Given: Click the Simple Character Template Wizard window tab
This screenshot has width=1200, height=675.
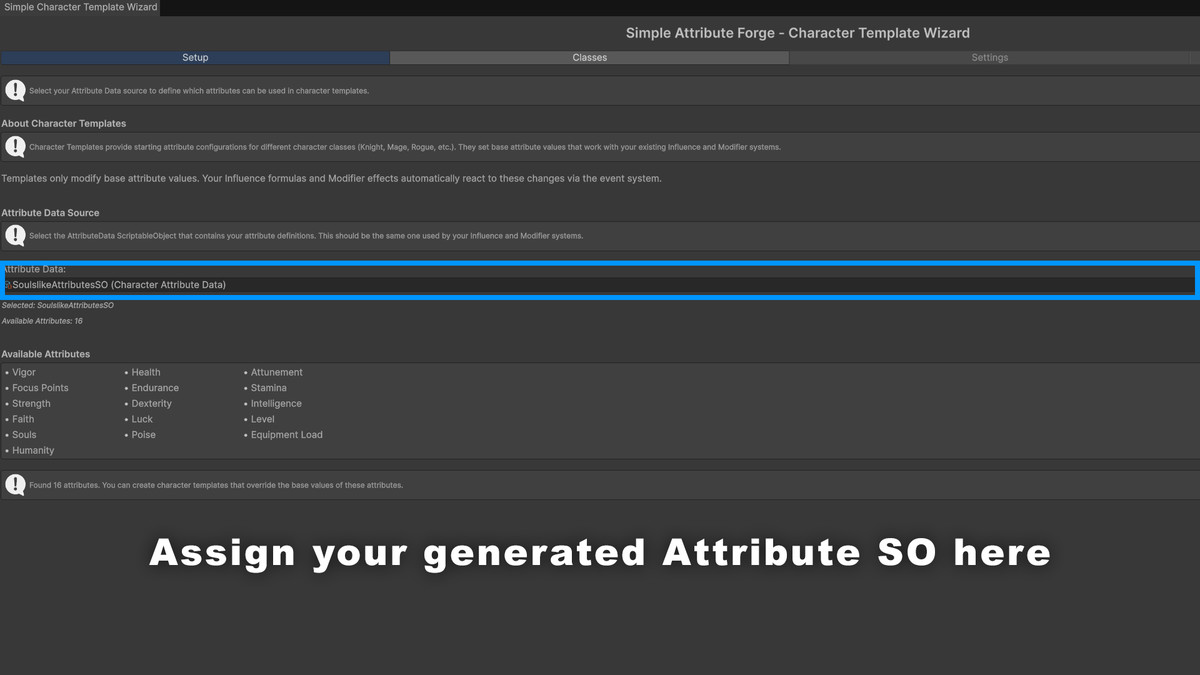Looking at the screenshot, I should coord(80,6).
